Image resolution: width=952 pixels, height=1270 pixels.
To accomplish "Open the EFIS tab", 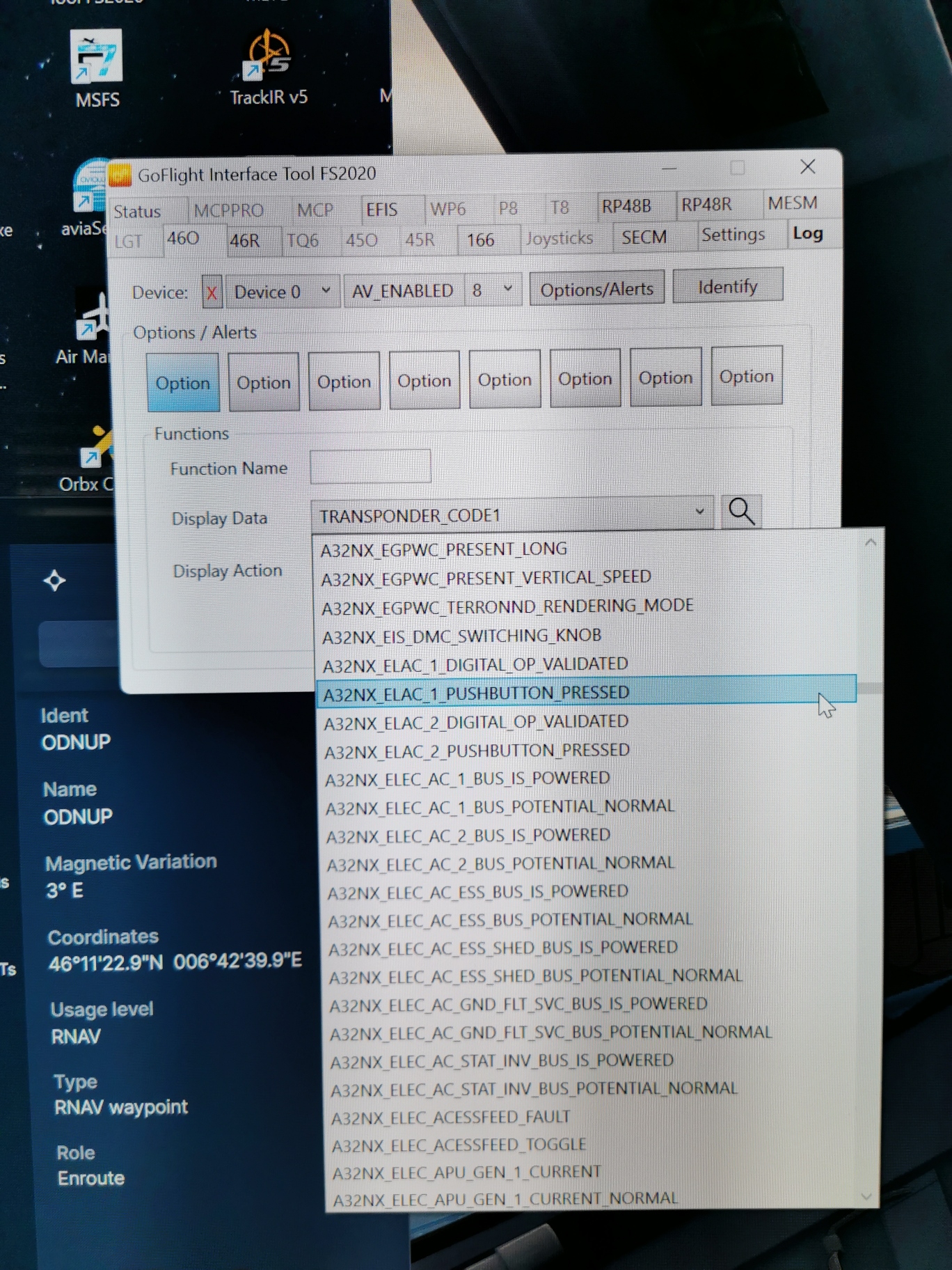I will coord(382,210).
